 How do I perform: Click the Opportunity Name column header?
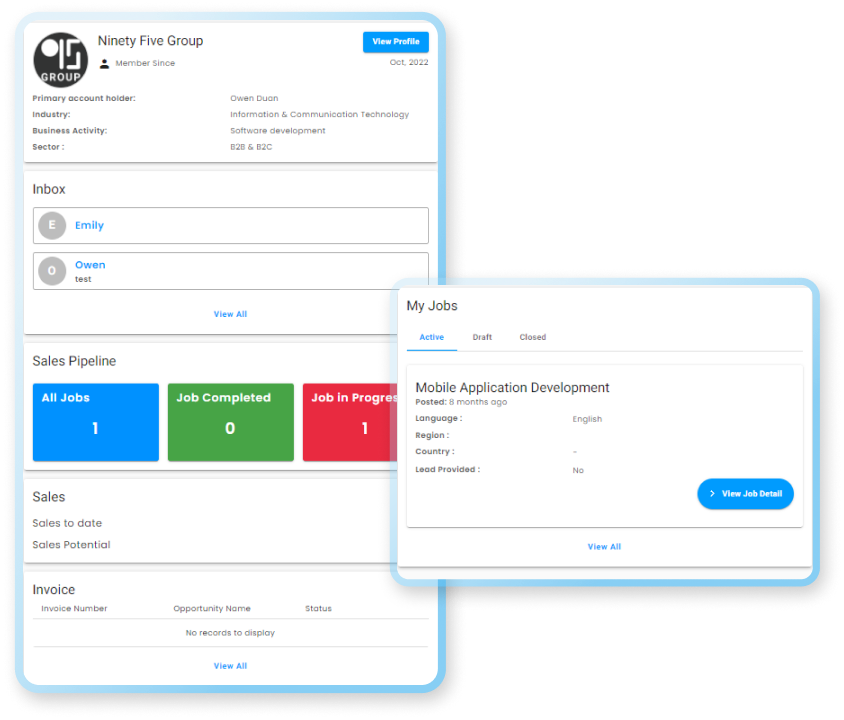coord(212,609)
